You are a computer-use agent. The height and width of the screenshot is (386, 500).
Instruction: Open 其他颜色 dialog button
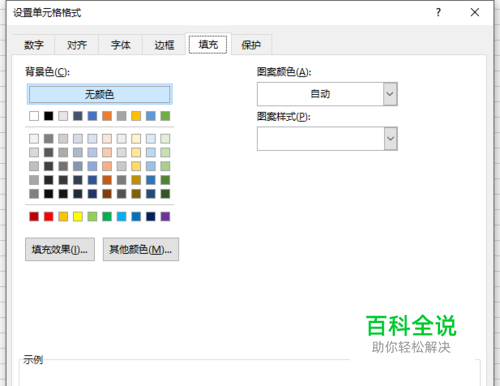(141, 249)
